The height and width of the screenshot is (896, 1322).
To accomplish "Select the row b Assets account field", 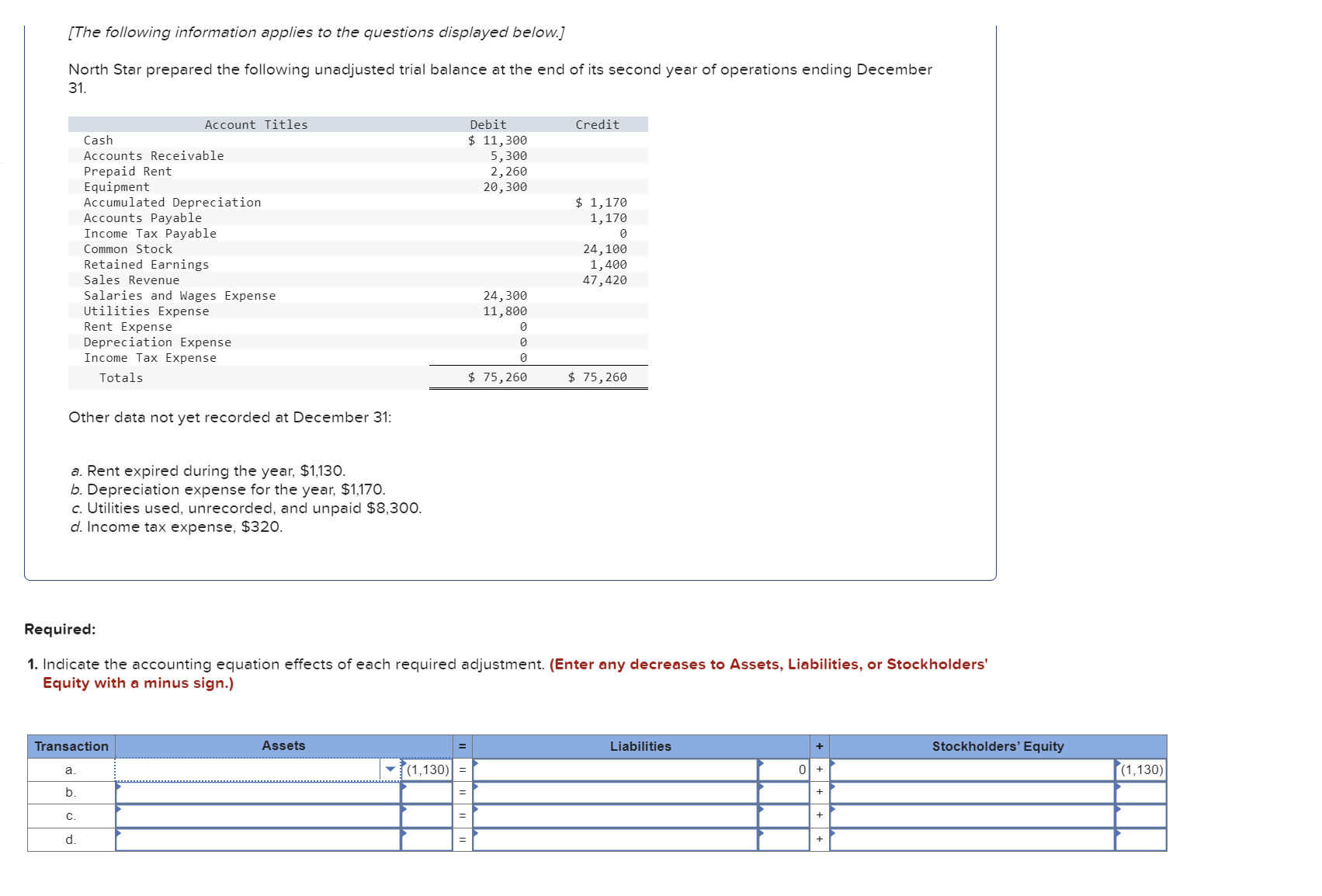I will pos(258,793).
